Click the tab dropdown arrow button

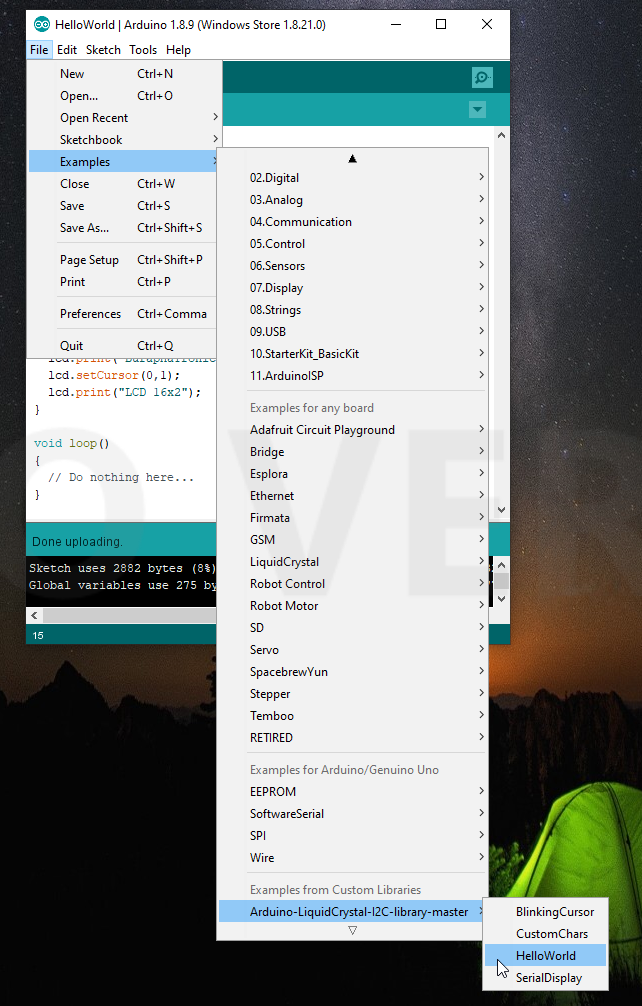[x=477, y=110]
